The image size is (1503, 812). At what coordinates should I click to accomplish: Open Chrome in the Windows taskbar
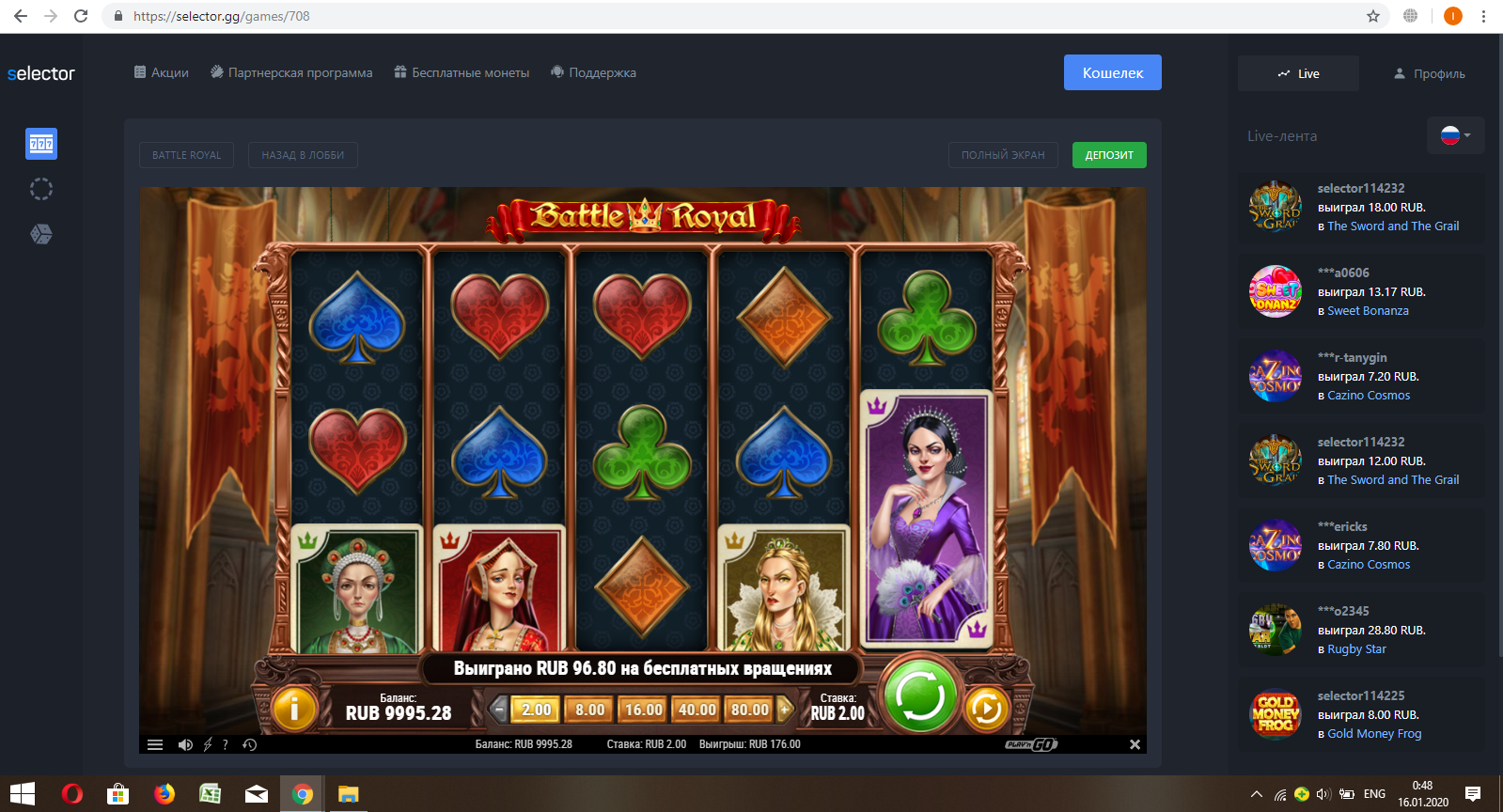coord(302,794)
